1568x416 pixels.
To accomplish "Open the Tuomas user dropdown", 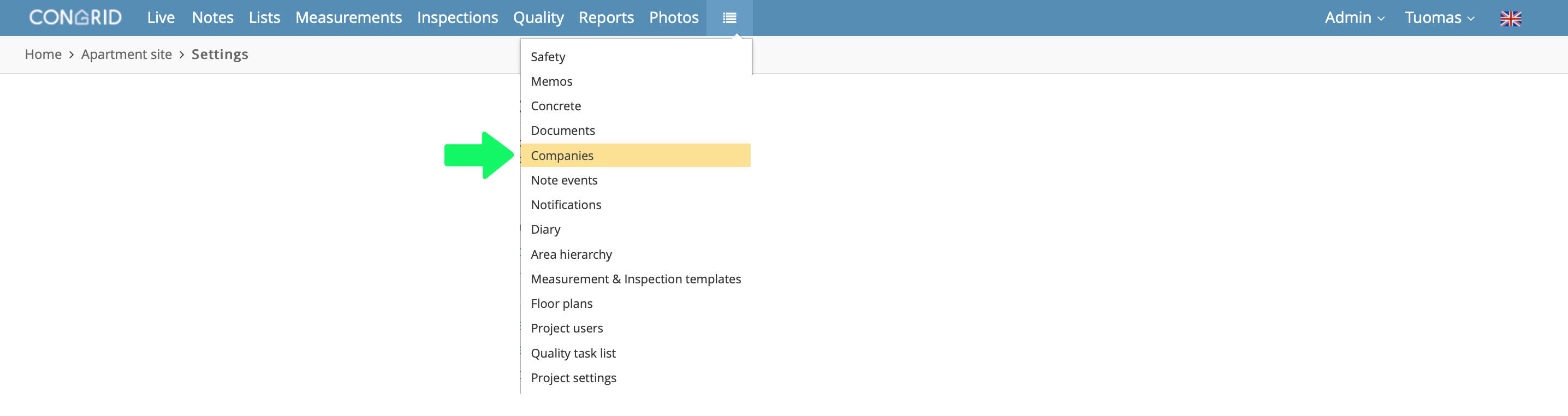I will coord(1439,17).
